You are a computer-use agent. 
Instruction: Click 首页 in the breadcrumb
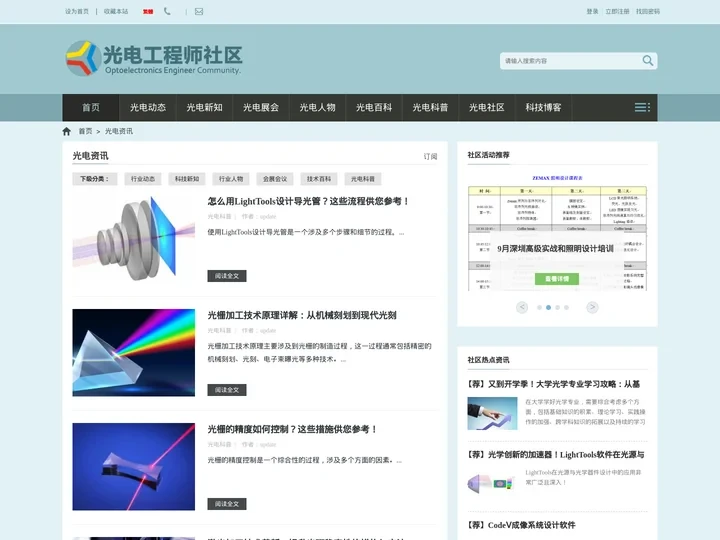click(x=85, y=131)
